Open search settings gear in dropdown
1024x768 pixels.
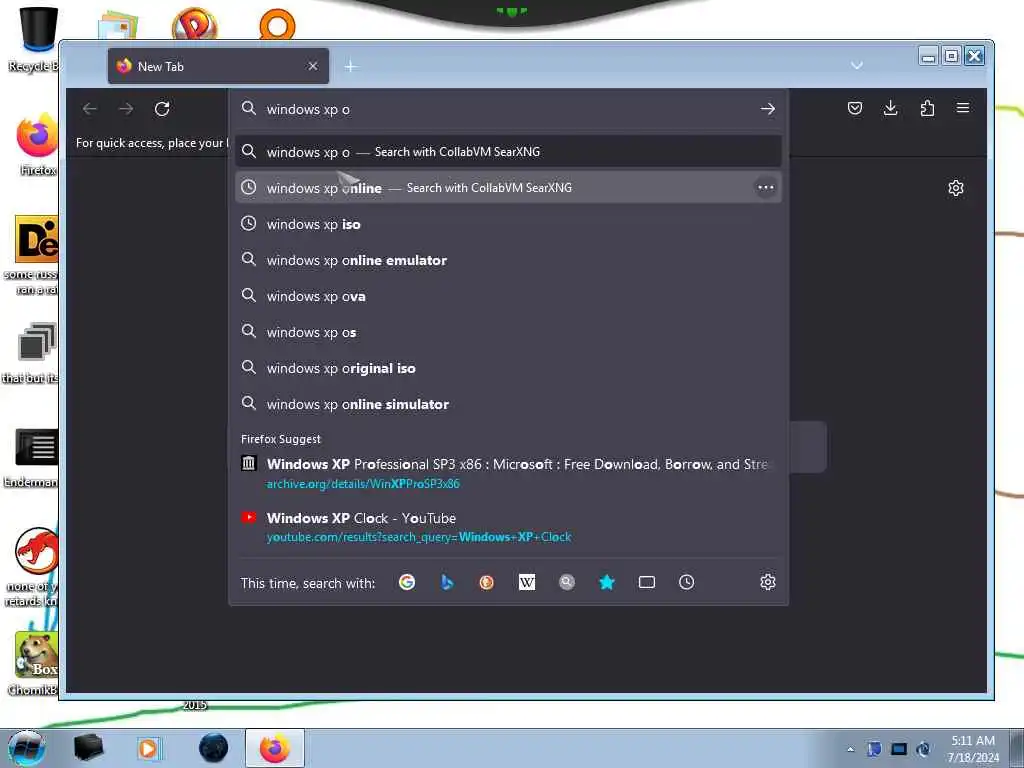pos(768,582)
